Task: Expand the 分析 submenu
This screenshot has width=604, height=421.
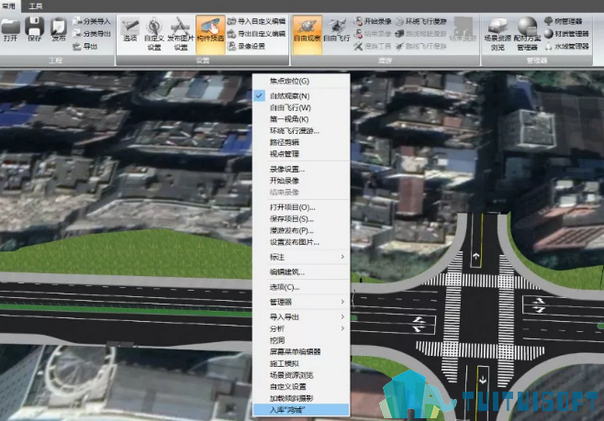Action: pos(301,329)
